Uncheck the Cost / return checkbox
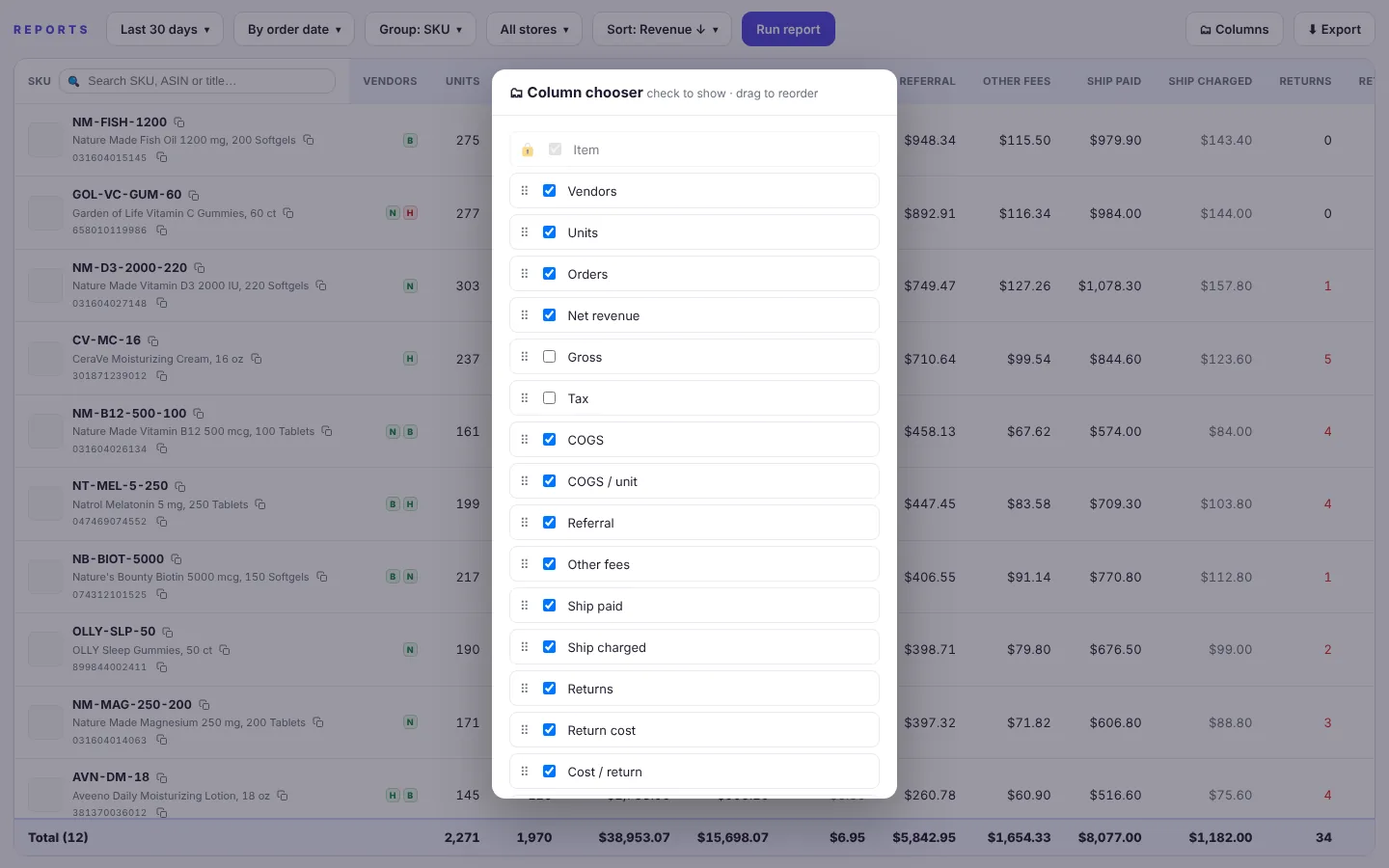Viewport: 1389px width, 868px height. (550, 772)
